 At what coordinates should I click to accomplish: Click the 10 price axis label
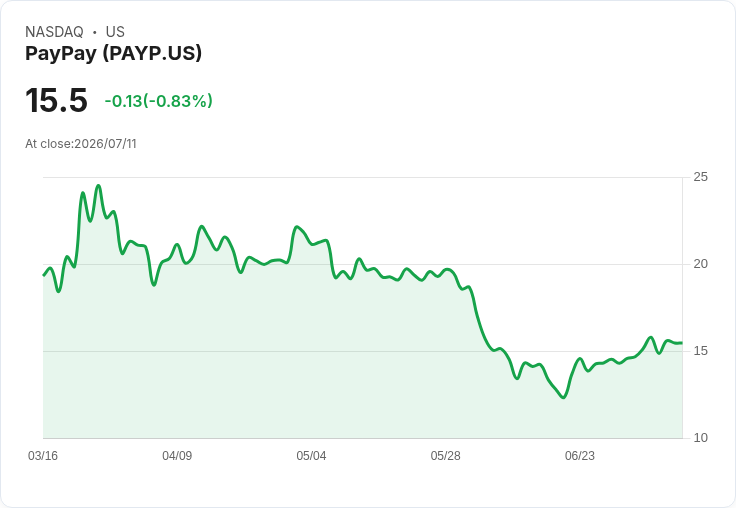(x=700, y=438)
